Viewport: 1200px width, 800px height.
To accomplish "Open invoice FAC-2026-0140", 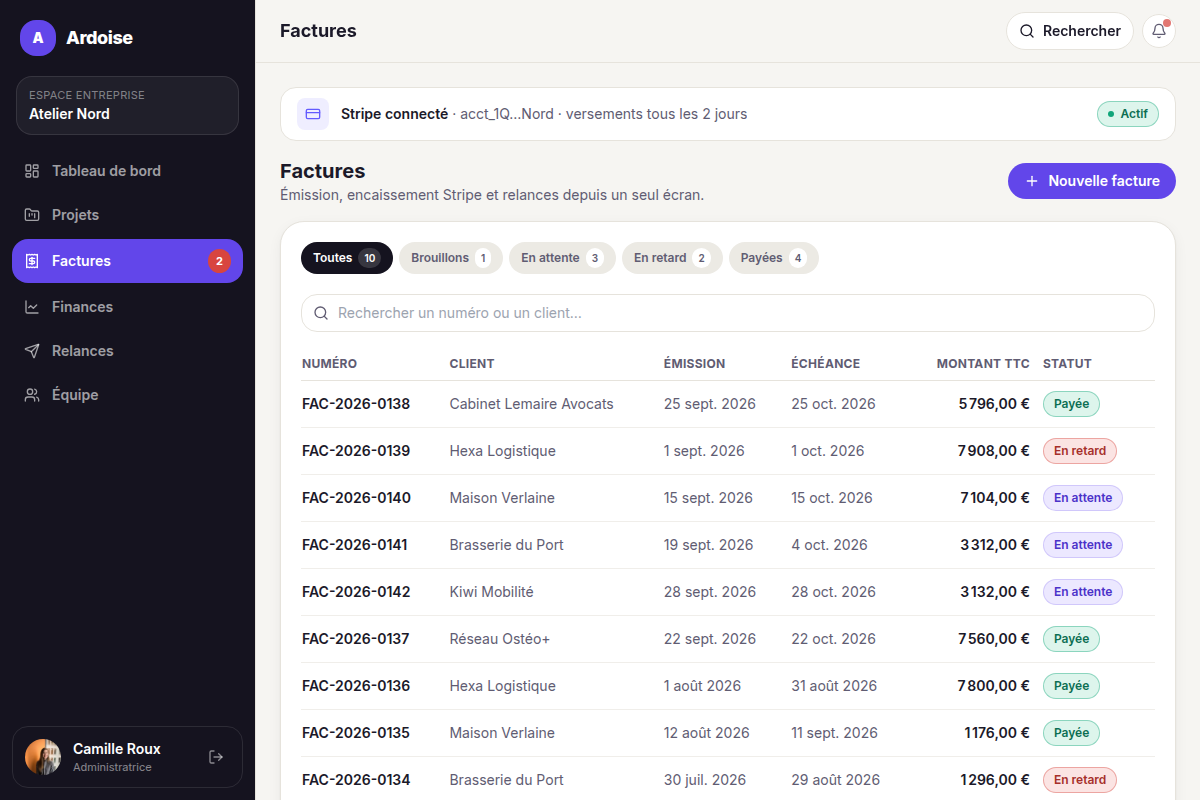I will pyautogui.click(x=356, y=498).
